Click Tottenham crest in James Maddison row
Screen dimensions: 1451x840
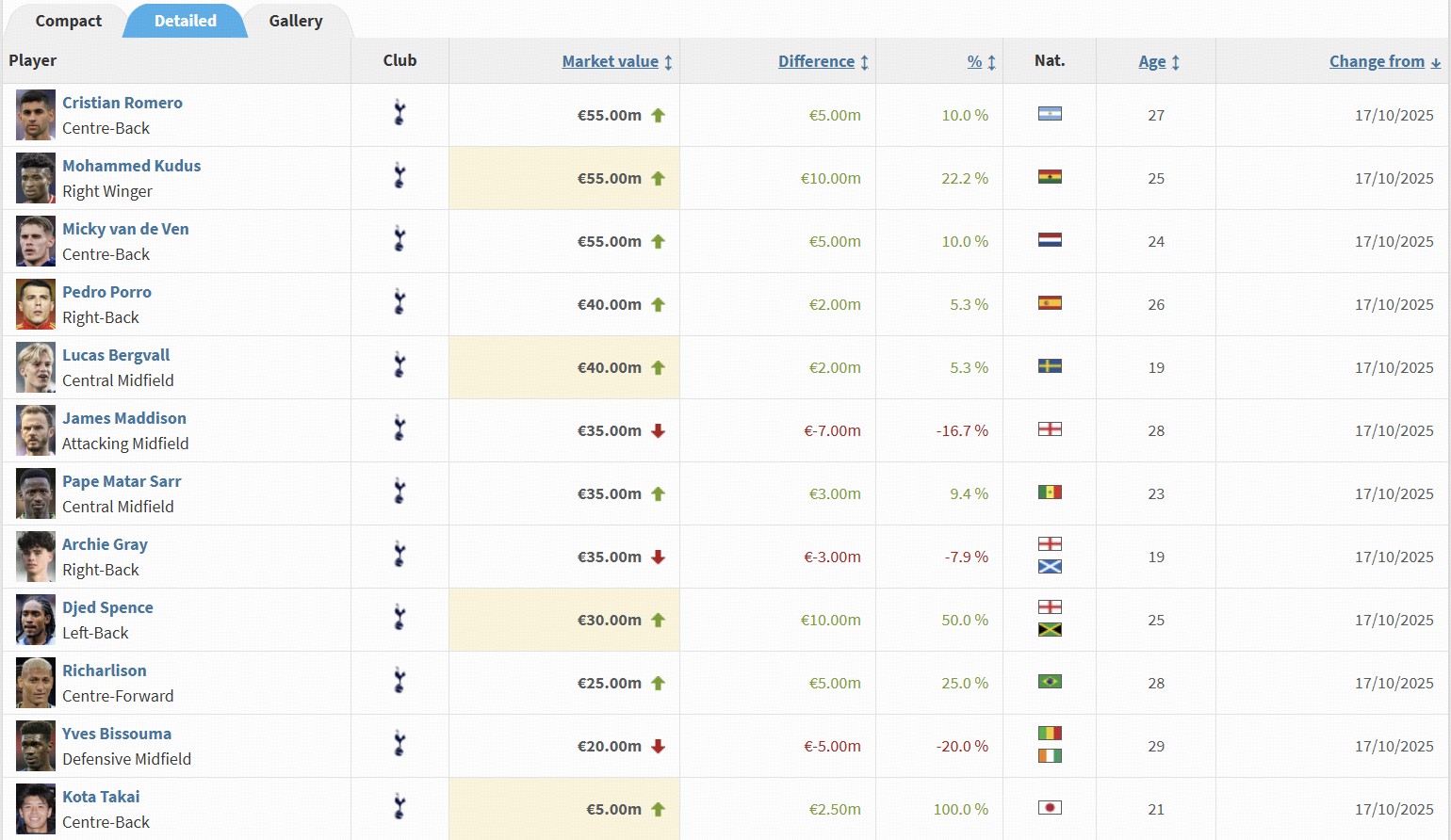[399, 429]
